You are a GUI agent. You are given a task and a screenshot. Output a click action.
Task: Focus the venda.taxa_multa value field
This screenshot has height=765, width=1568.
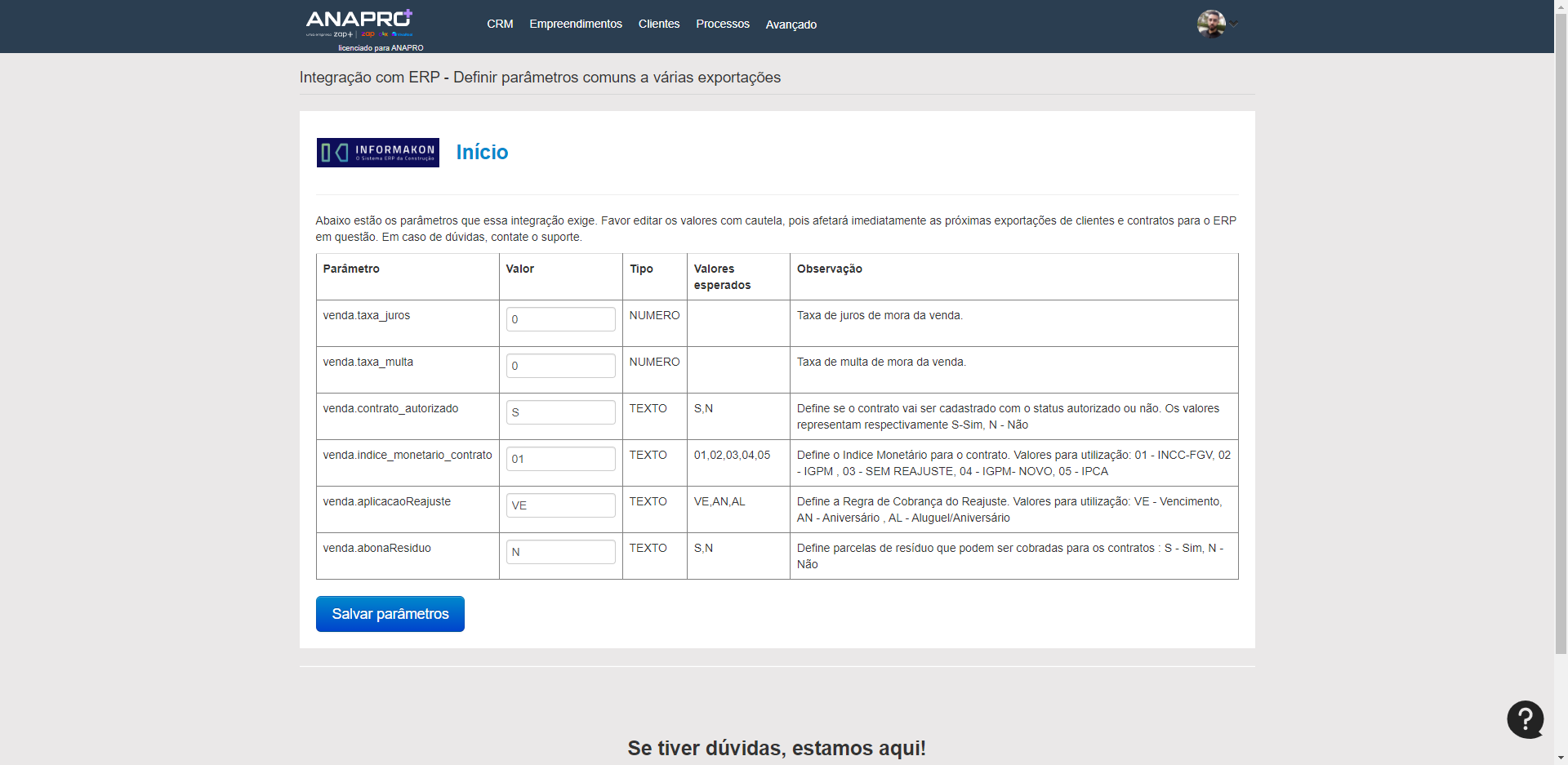(x=560, y=366)
